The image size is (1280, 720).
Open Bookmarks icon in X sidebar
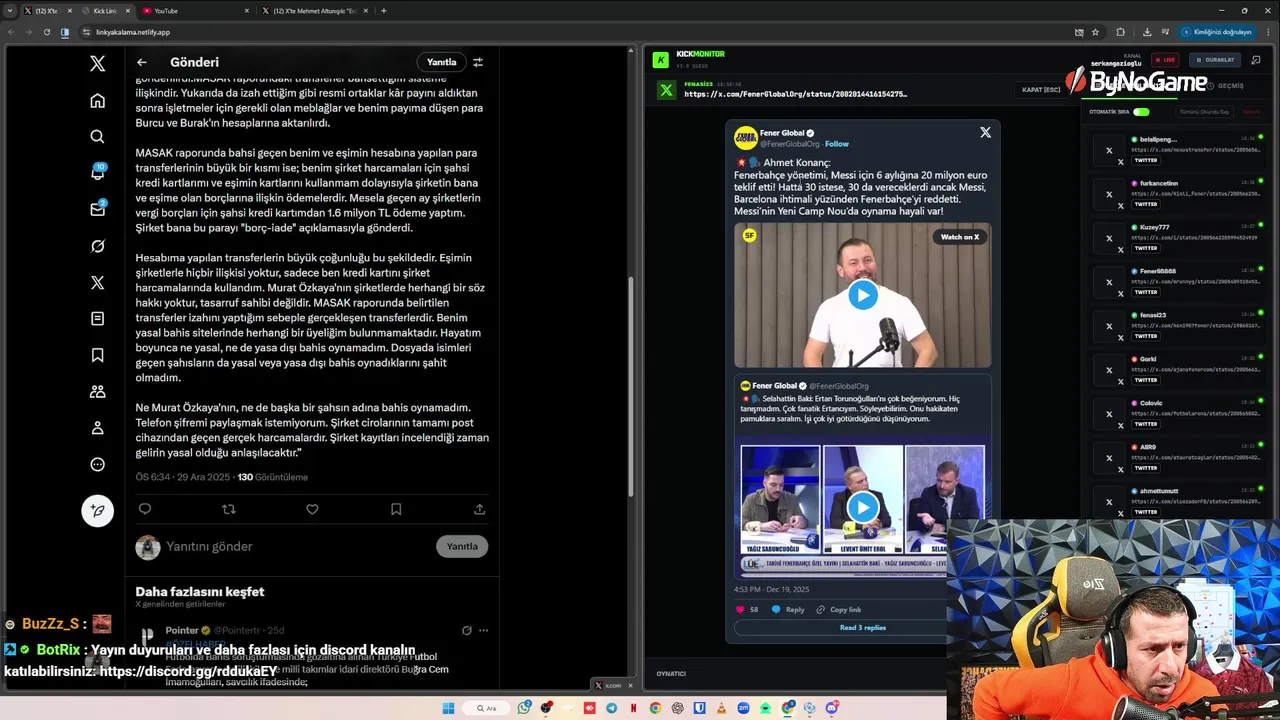click(x=97, y=355)
